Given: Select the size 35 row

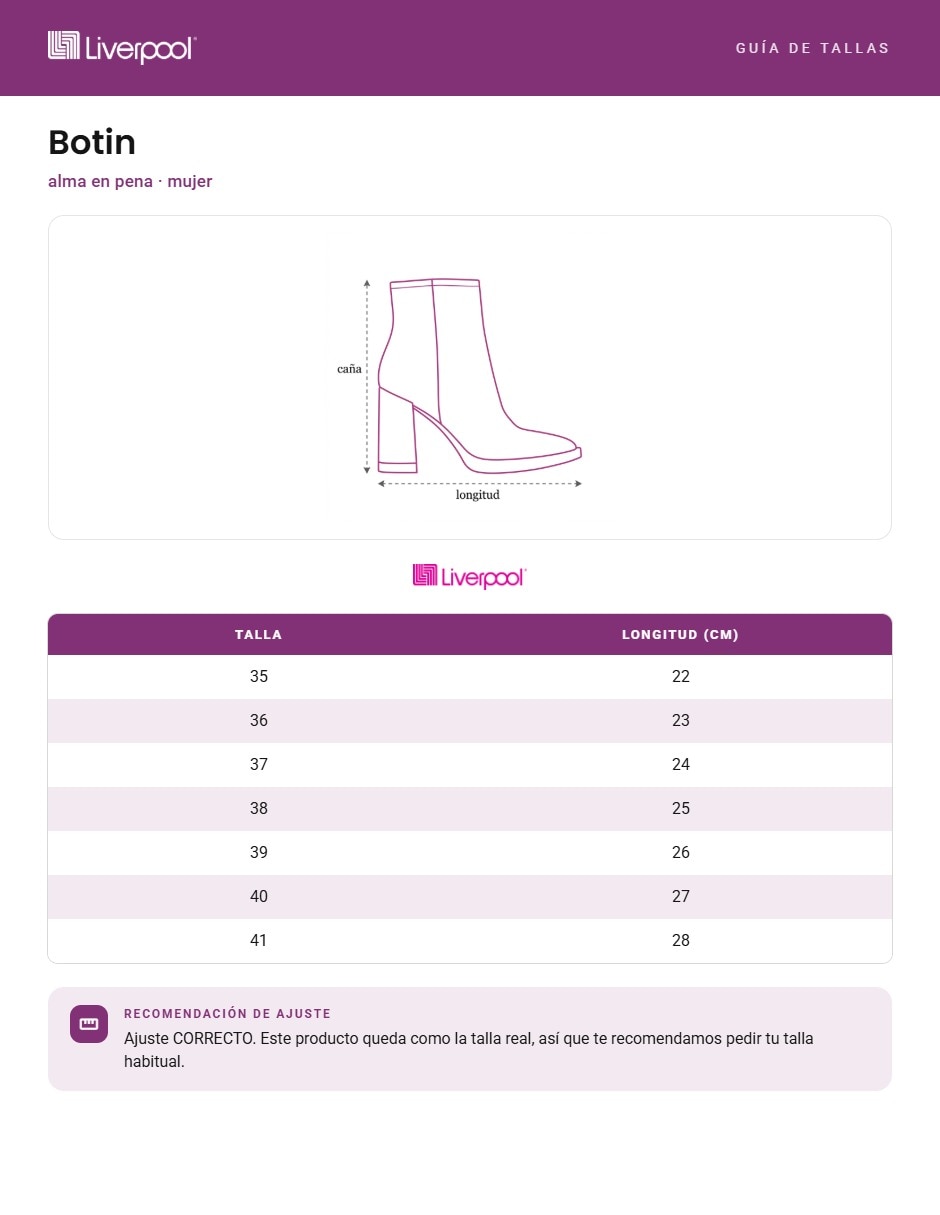Looking at the screenshot, I should pyautogui.click(x=470, y=677).
